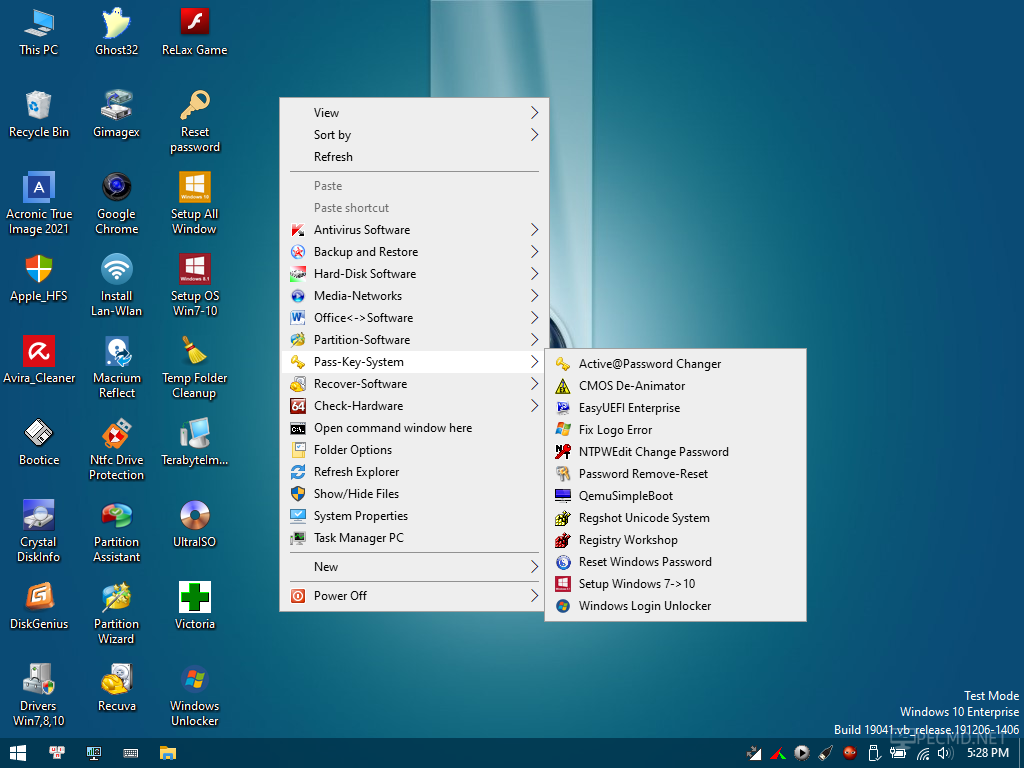Select the Gimagex desktop icon
Screen dimensions: 1024x768
116,114
